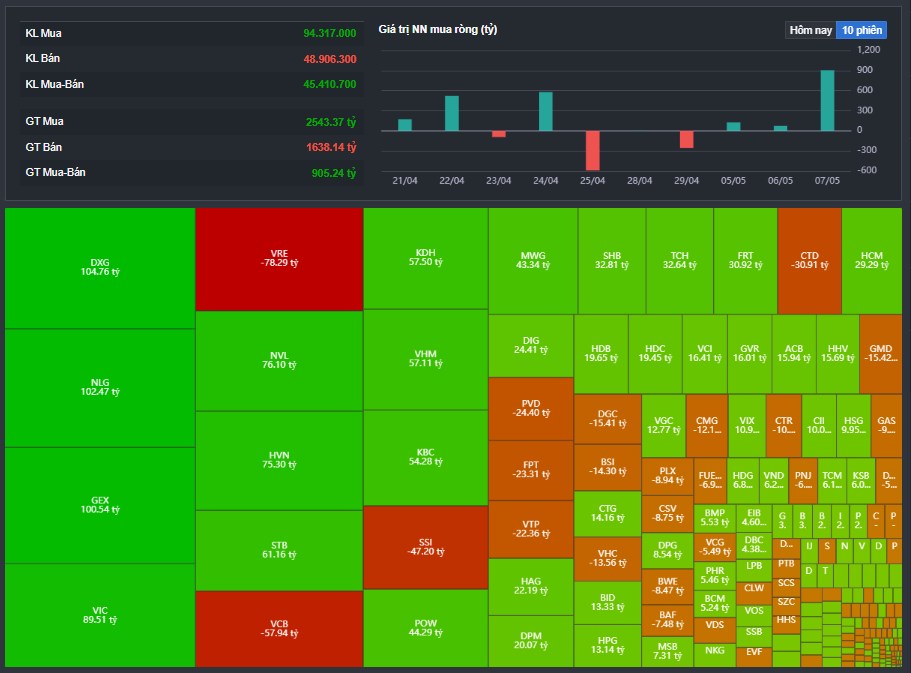Open the HAG 22.19 tỷ tile
The height and width of the screenshot is (673, 911).
[x=531, y=586]
